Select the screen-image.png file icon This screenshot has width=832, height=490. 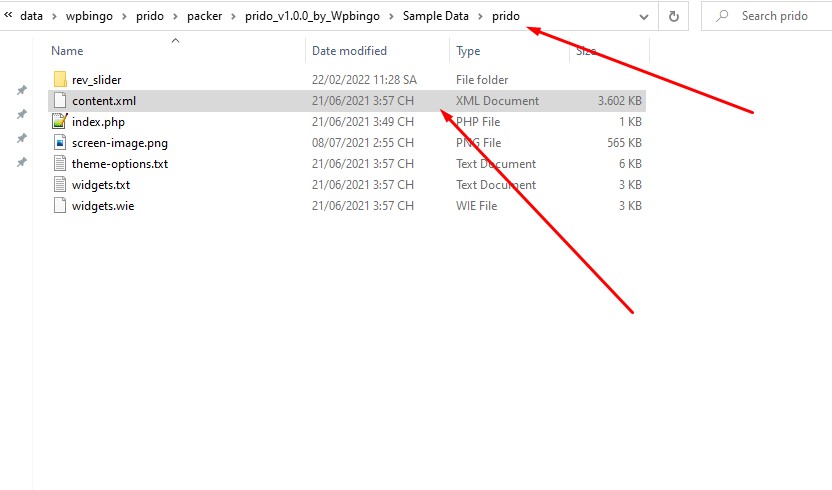pyautogui.click(x=60, y=142)
